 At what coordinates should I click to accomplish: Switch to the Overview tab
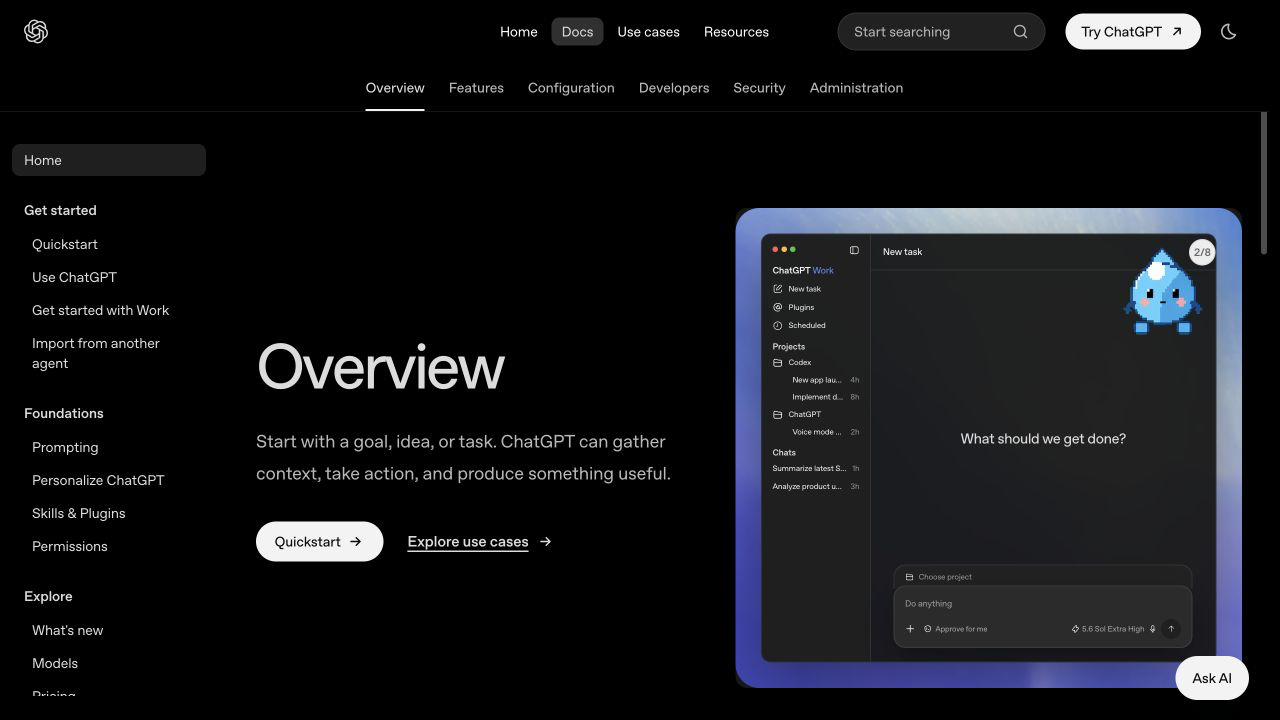tap(395, 88)
